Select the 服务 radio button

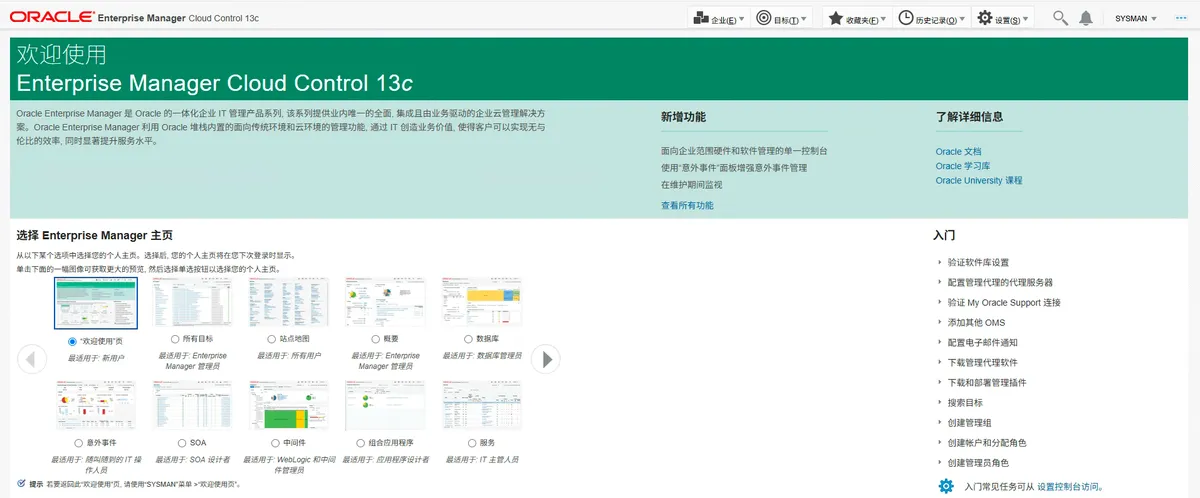point(473,442)
